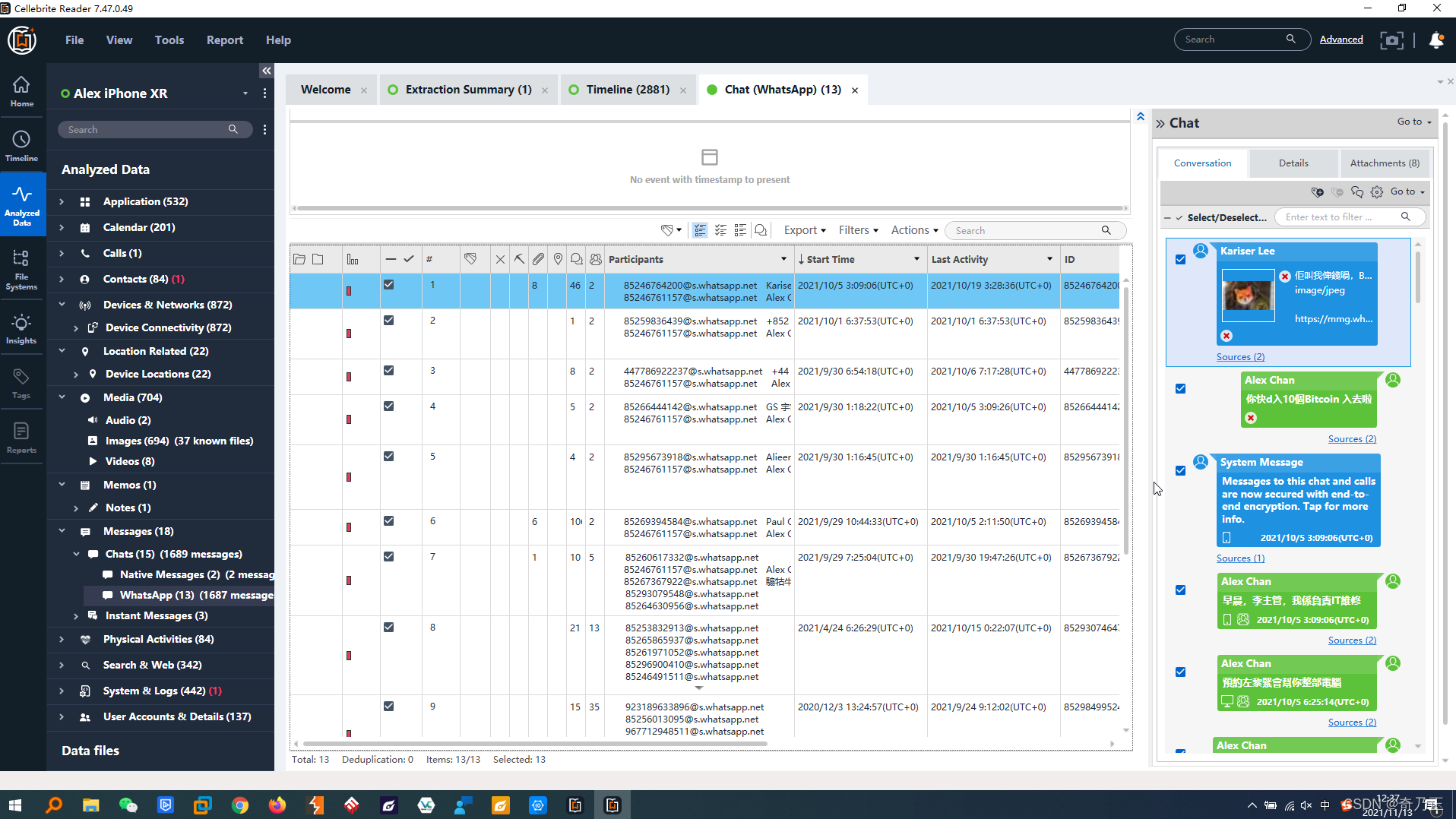Toggle the checkbox for chat row 6
The width and height of the screenshot is (1456, 819).
pyautogui.click(x=389, y=521)
